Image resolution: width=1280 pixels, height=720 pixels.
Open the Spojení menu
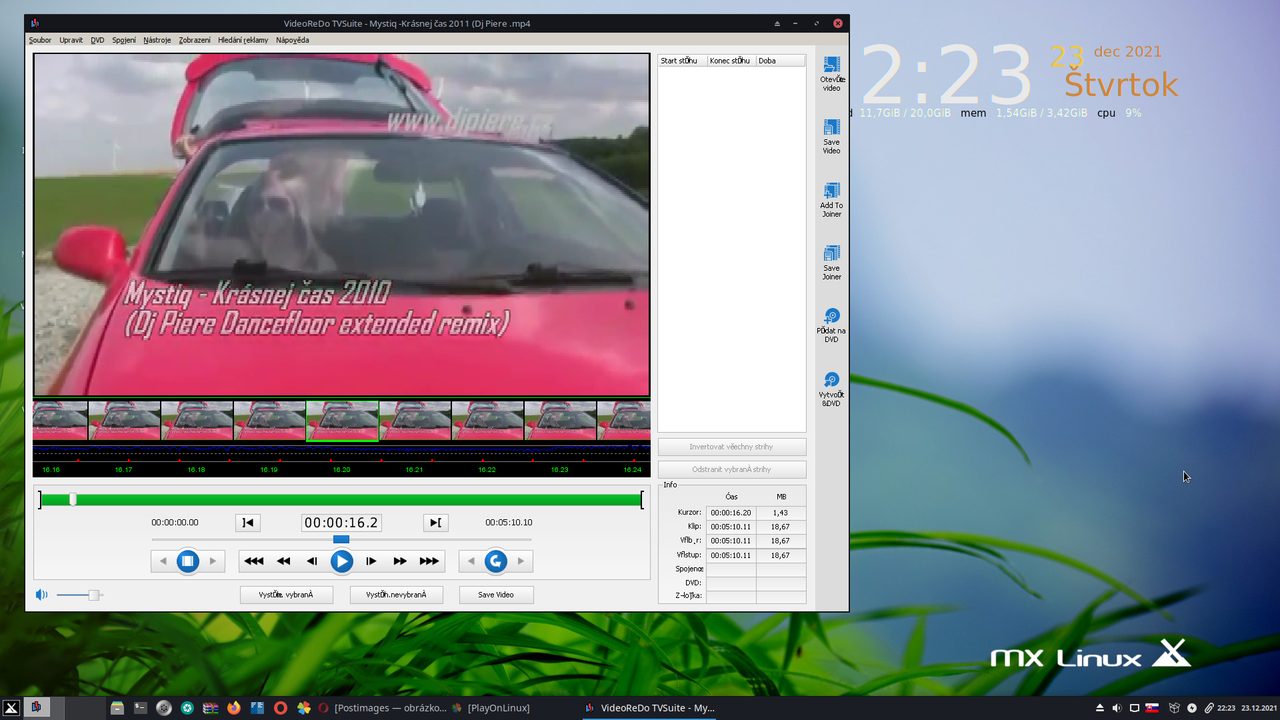coord(124,40)
